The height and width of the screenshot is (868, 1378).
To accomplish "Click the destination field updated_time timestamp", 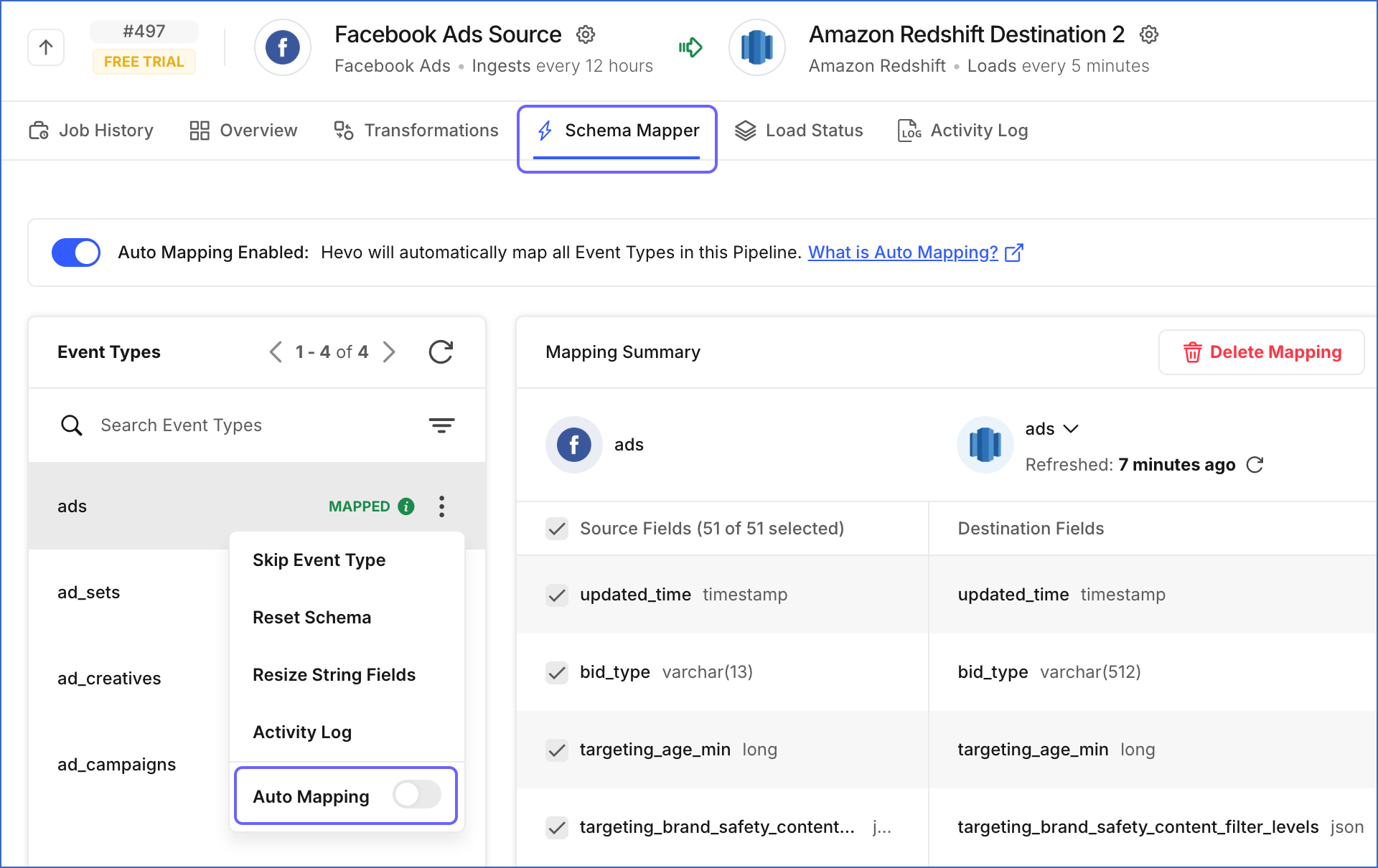I will tap(1061, 595).
